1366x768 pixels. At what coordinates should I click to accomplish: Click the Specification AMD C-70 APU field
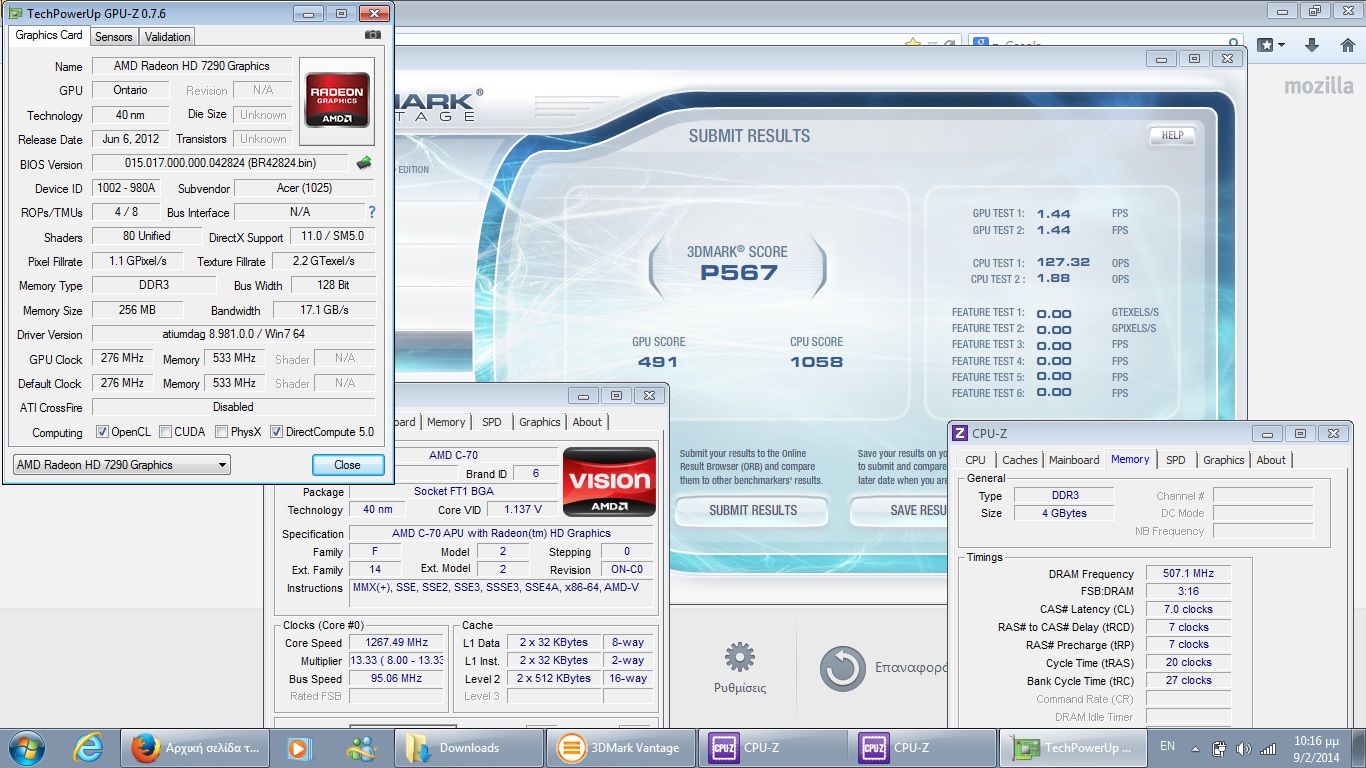[x=501, y=533]
